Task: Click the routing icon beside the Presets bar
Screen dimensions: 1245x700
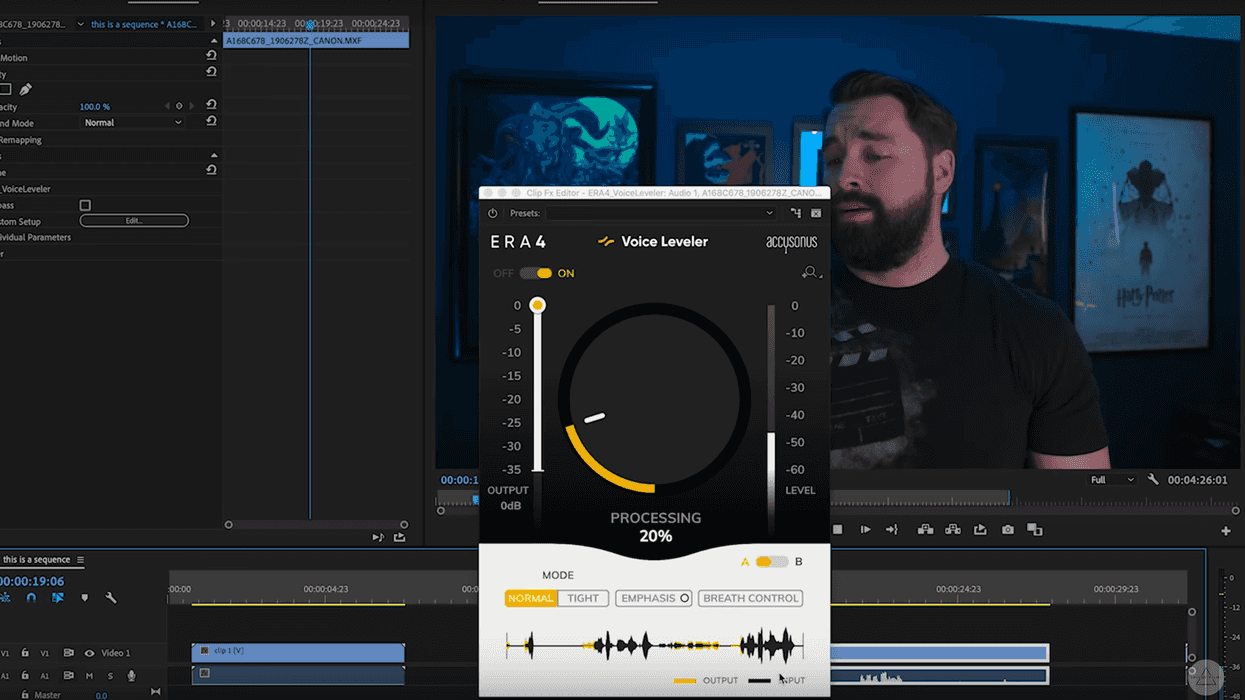Action: pos(796,213)
